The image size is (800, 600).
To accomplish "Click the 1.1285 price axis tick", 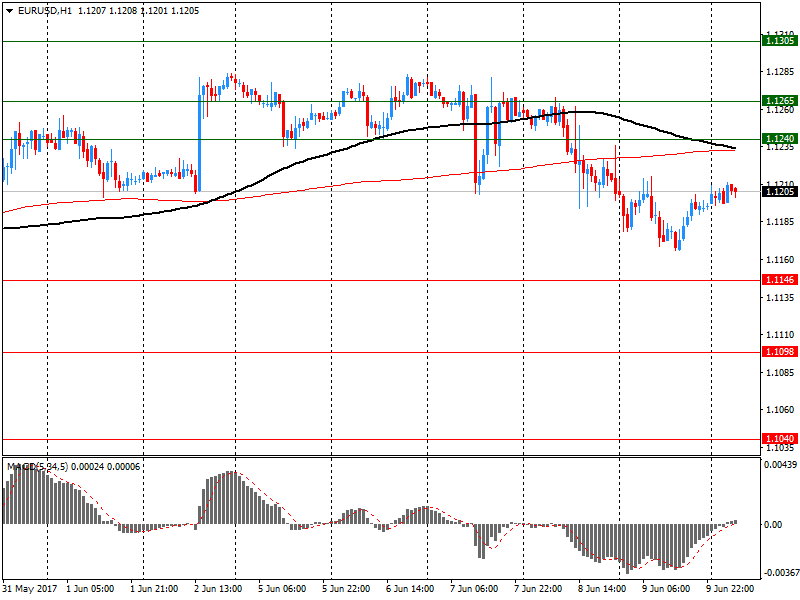I will point(780,72).
